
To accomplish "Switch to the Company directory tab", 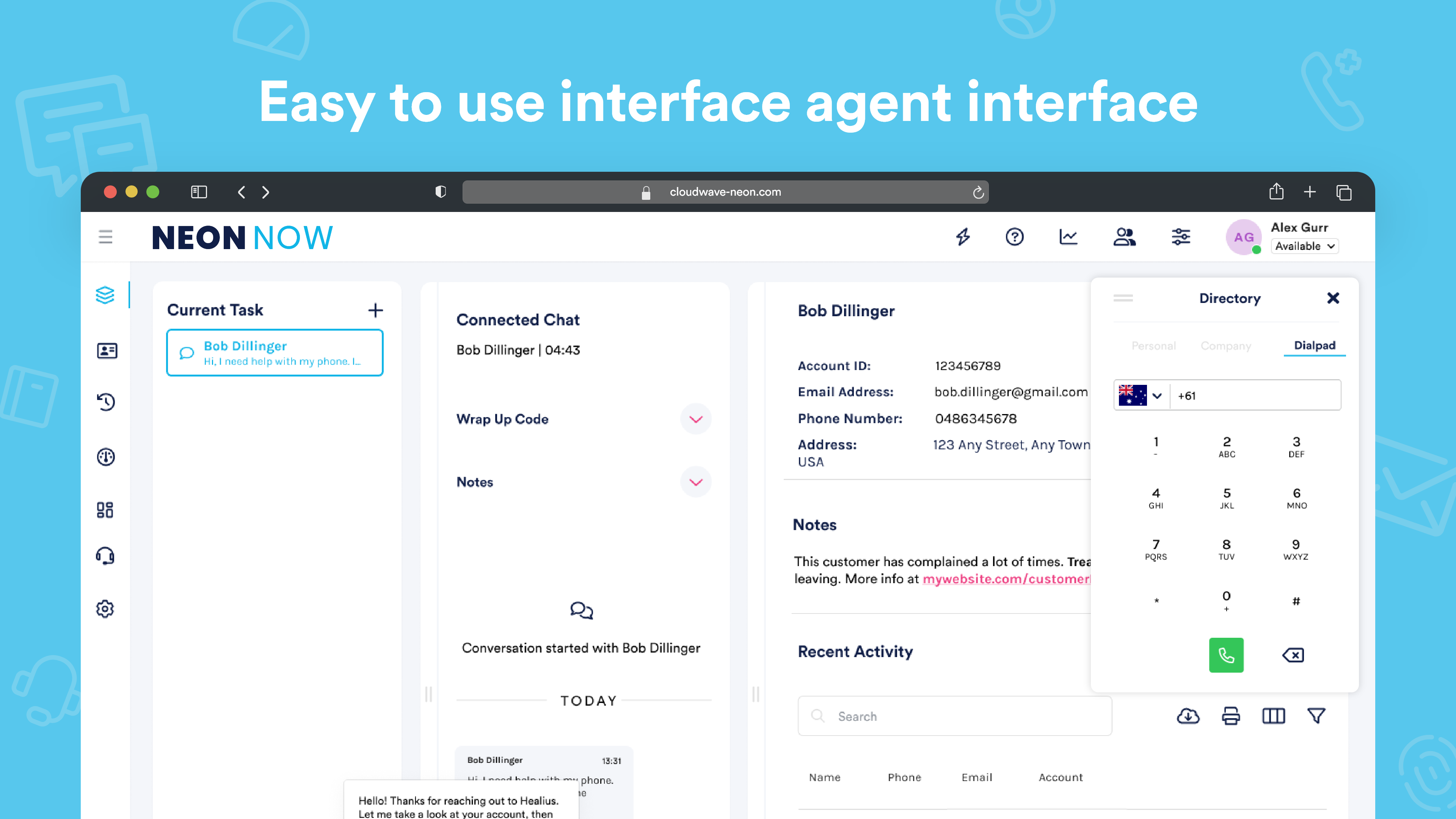I will click(1225, 345).
